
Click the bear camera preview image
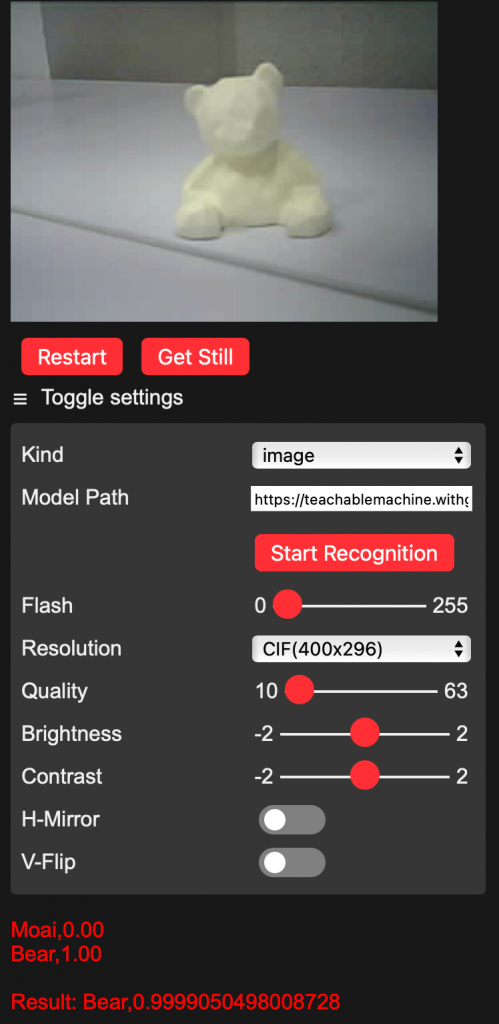tap(224, 161)
